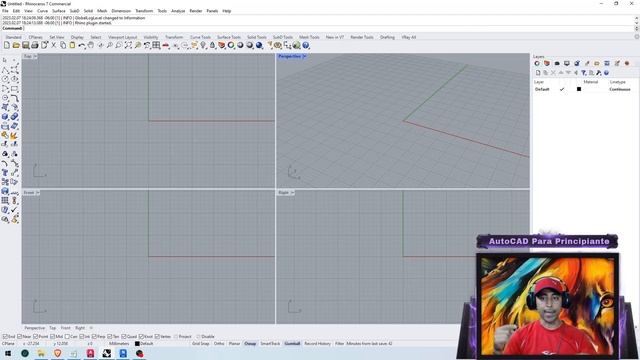Click the Cut icon in the Standard toolbar

pyautogui.click(x=53, y=45)
